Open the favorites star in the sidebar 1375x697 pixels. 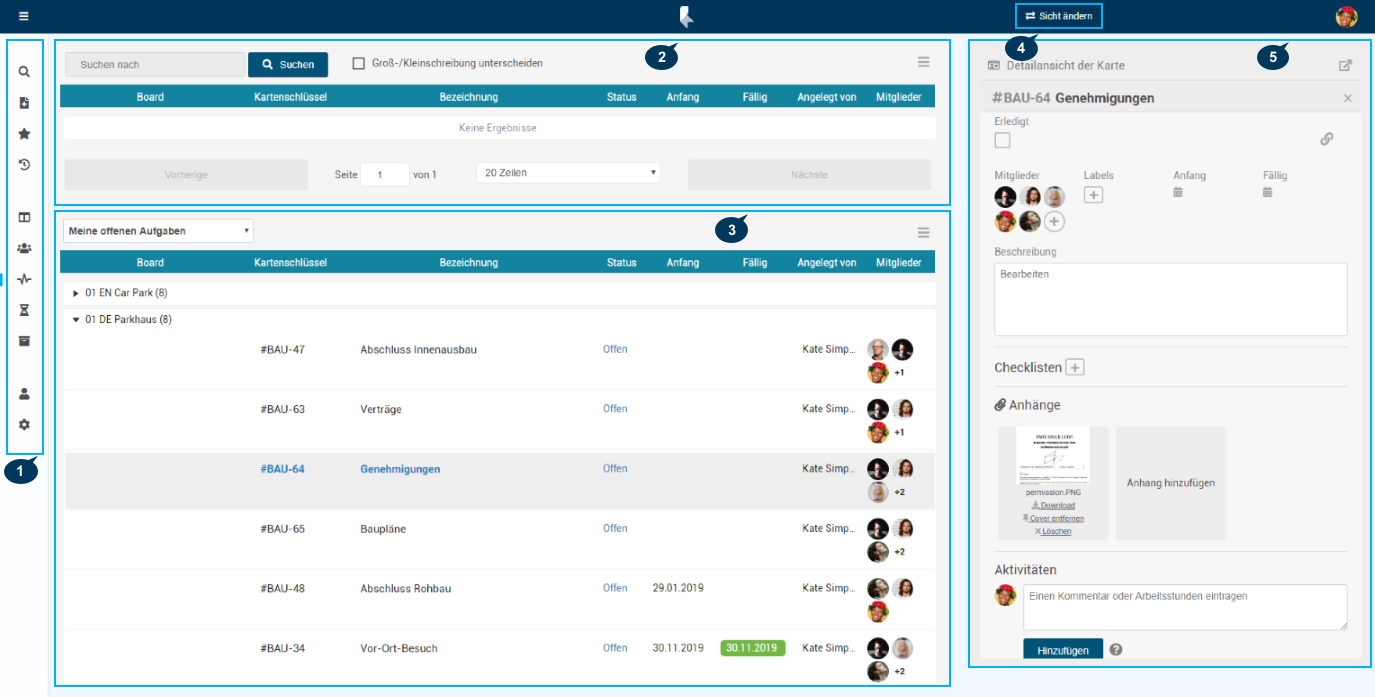click(x=24, y=134)
